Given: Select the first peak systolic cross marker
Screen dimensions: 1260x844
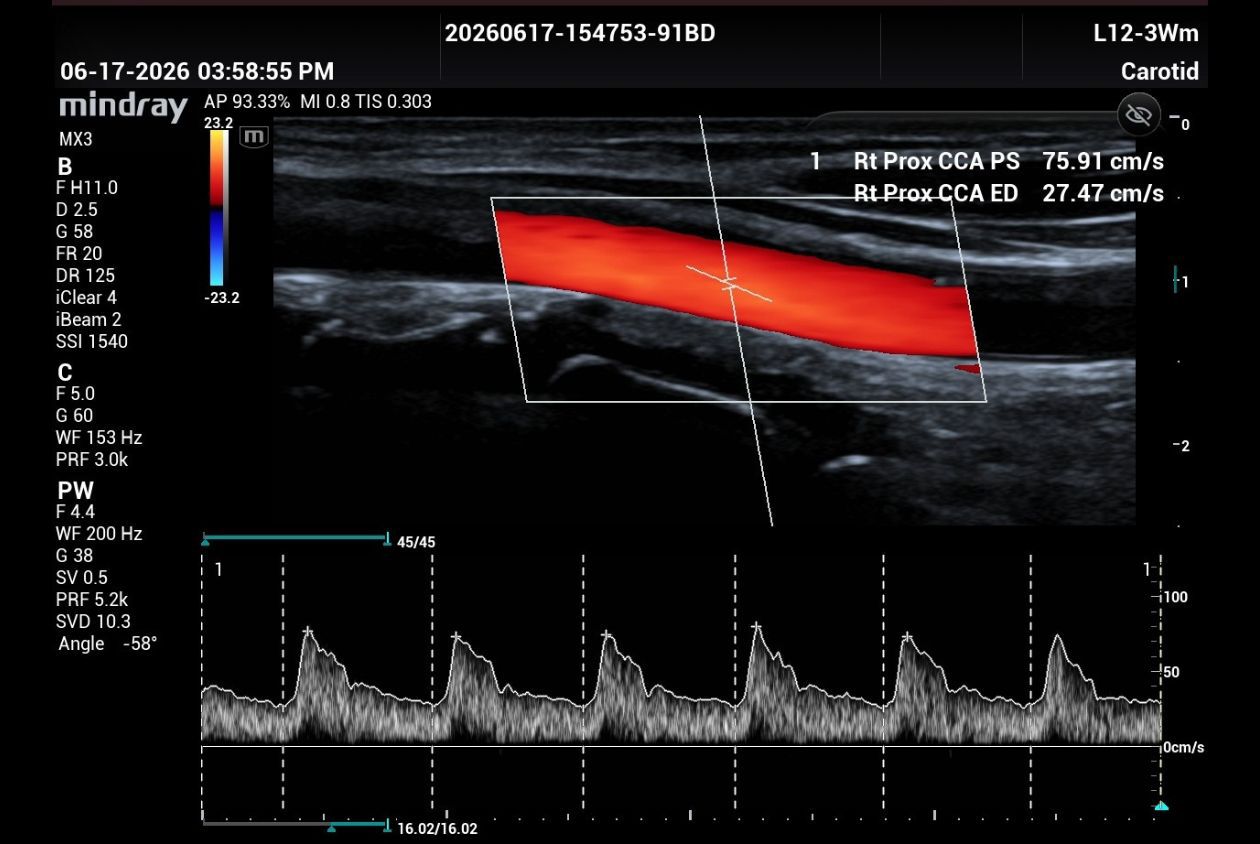Looking at the screenshot, I should [308, 631].
